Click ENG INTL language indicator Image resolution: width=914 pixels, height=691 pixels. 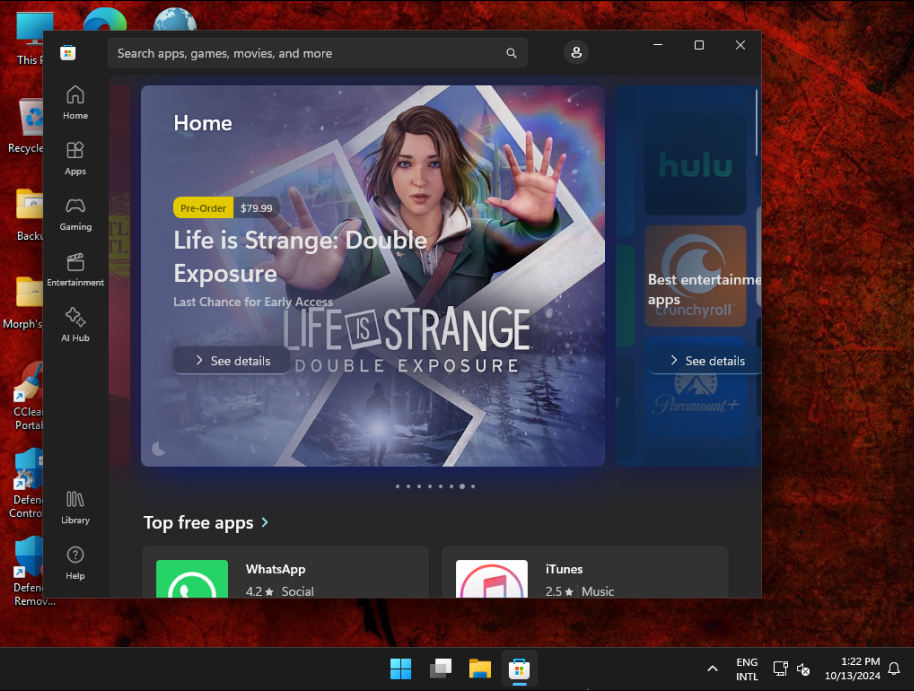point(747,669)
